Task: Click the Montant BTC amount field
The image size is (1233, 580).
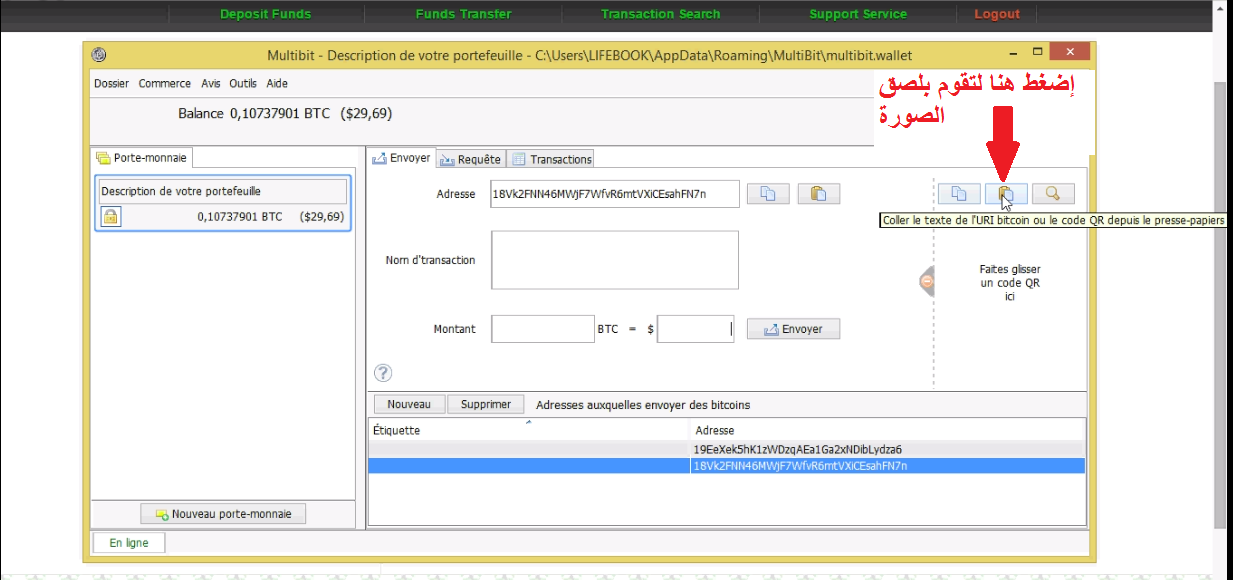Action: [543, 329]
